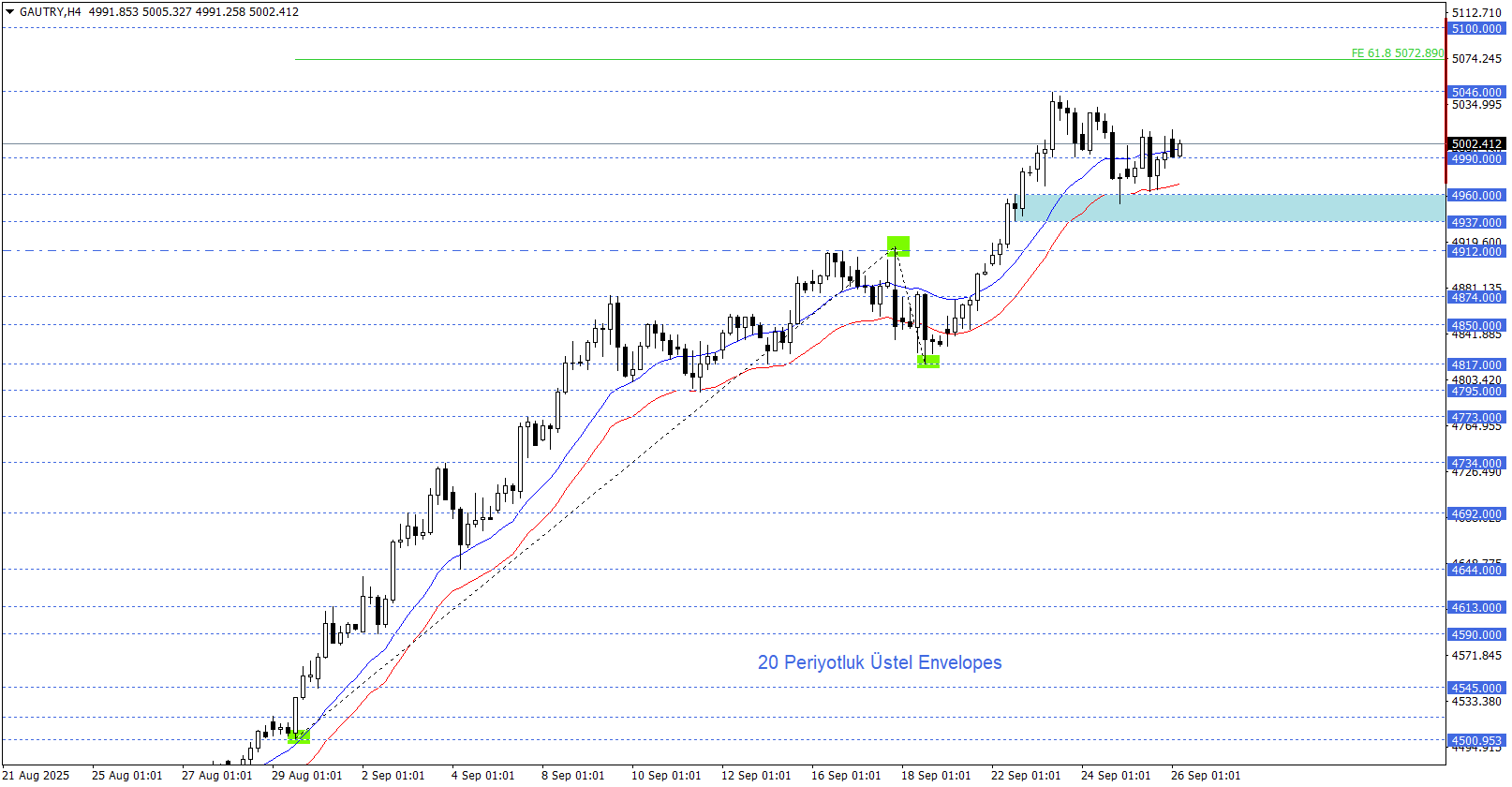Click the 4613.000 price level label
1512x787 pixels.
click(x=1476, y=608)
